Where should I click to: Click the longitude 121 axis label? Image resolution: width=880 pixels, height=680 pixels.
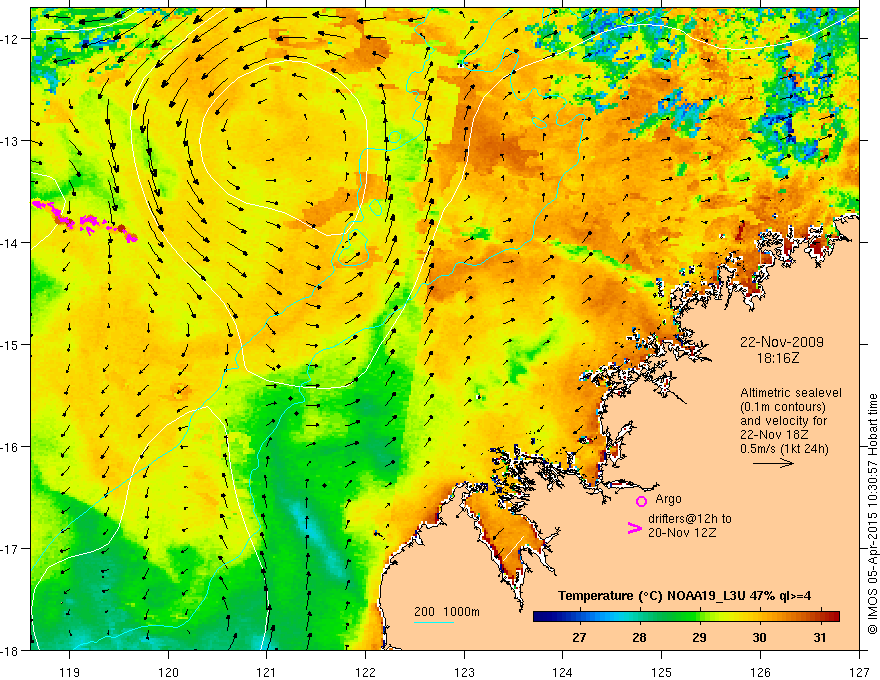coord(267,673)
